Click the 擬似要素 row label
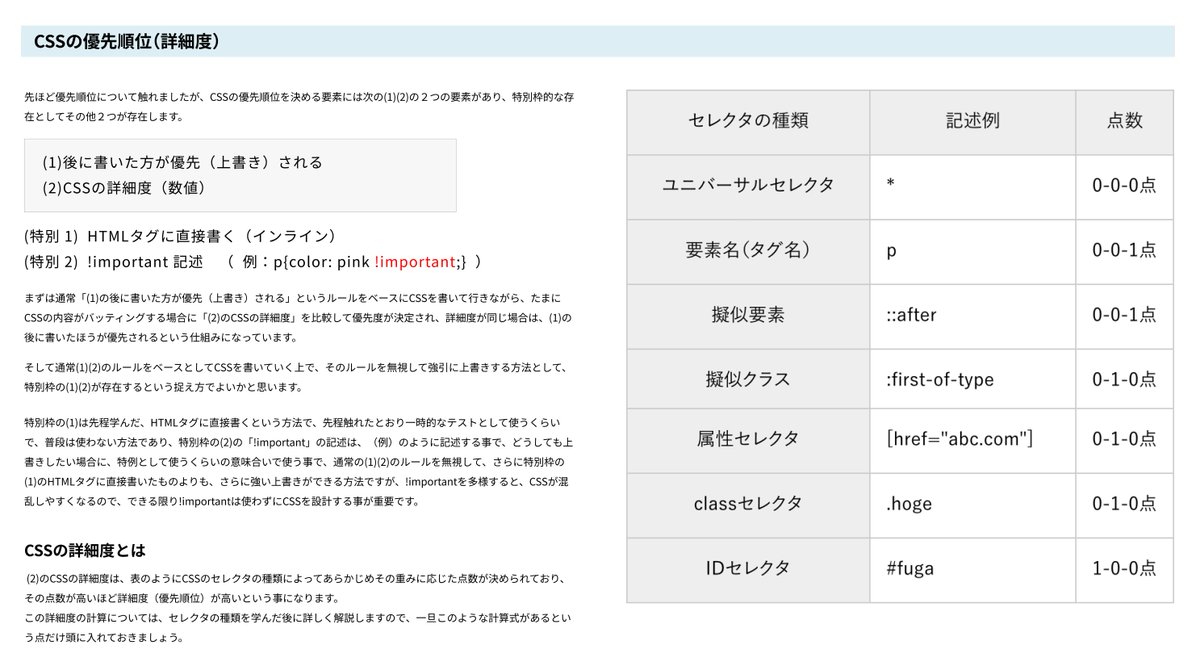The image size is (1200, 666). point(746,315)
